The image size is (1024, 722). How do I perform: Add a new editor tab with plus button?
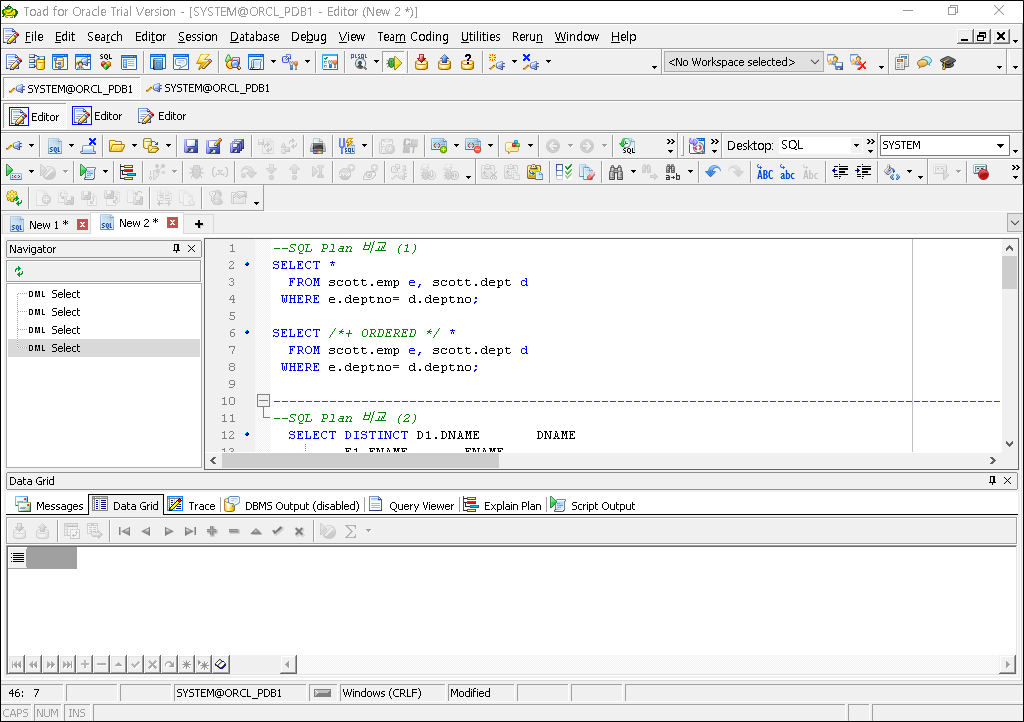pos(199,224)
